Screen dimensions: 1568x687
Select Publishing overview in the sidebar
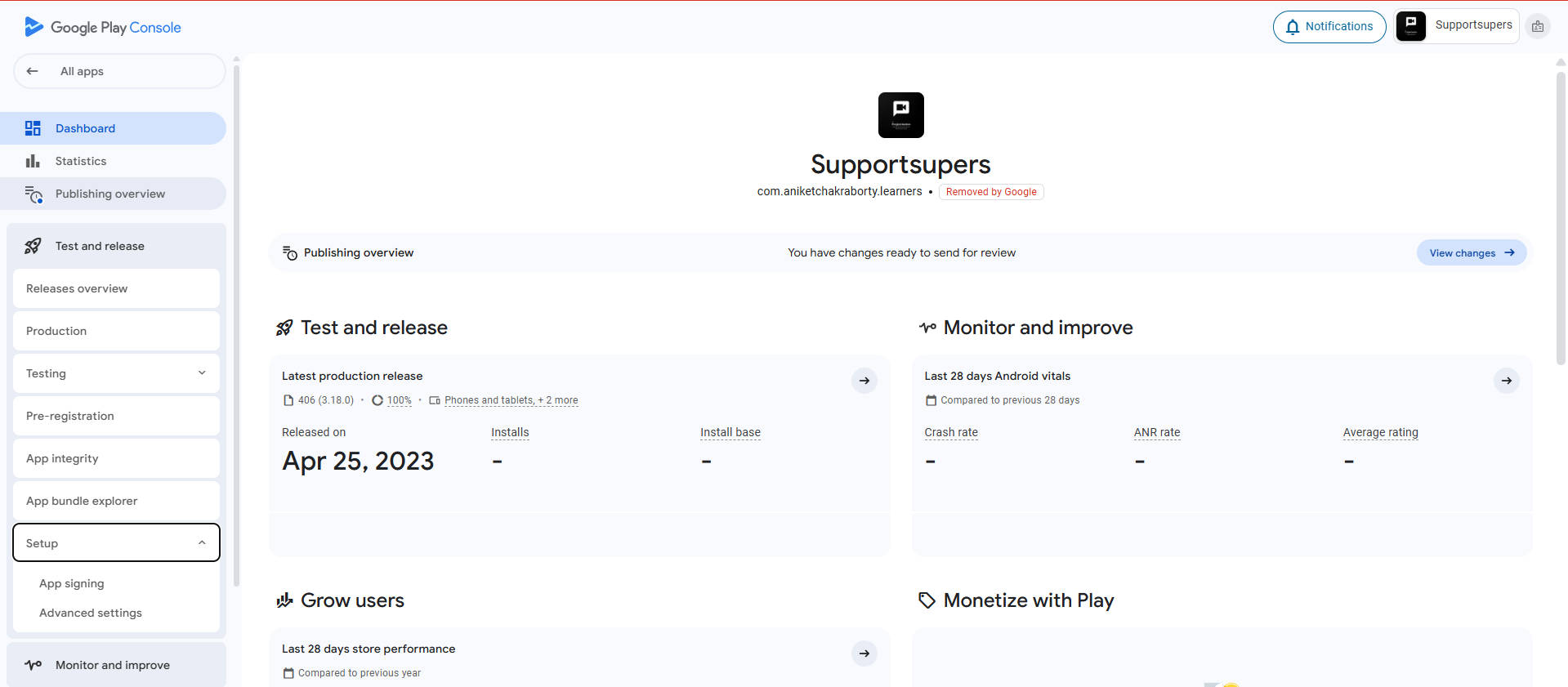click(x=110, y=194)
